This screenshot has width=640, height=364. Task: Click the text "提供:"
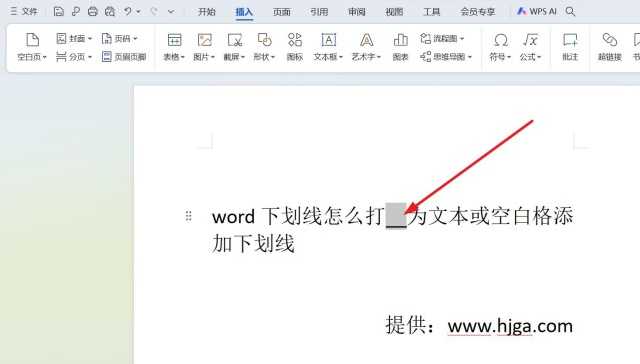(x=411, y=325)
